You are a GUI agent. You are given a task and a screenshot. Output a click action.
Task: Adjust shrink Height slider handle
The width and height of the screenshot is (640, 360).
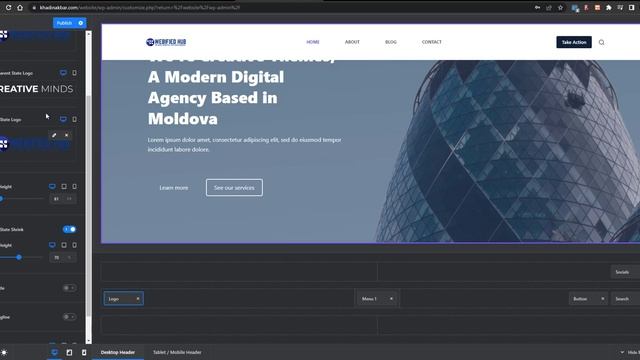19,257
